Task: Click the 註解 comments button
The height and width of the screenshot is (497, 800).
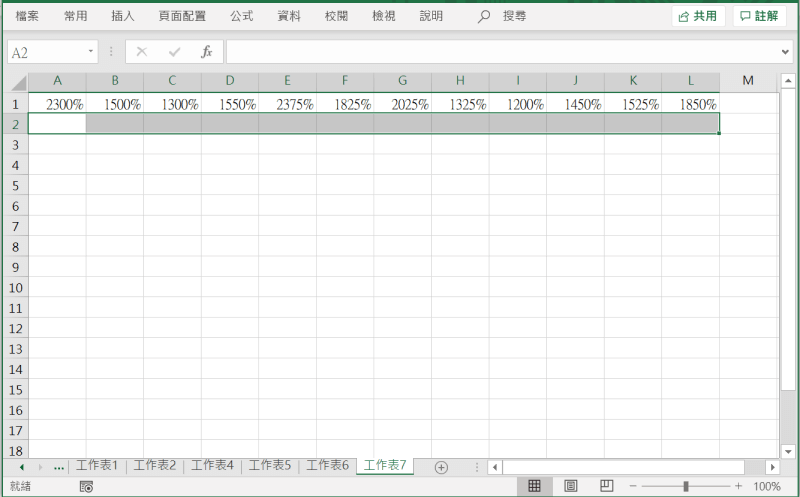Action: (760, 16)
